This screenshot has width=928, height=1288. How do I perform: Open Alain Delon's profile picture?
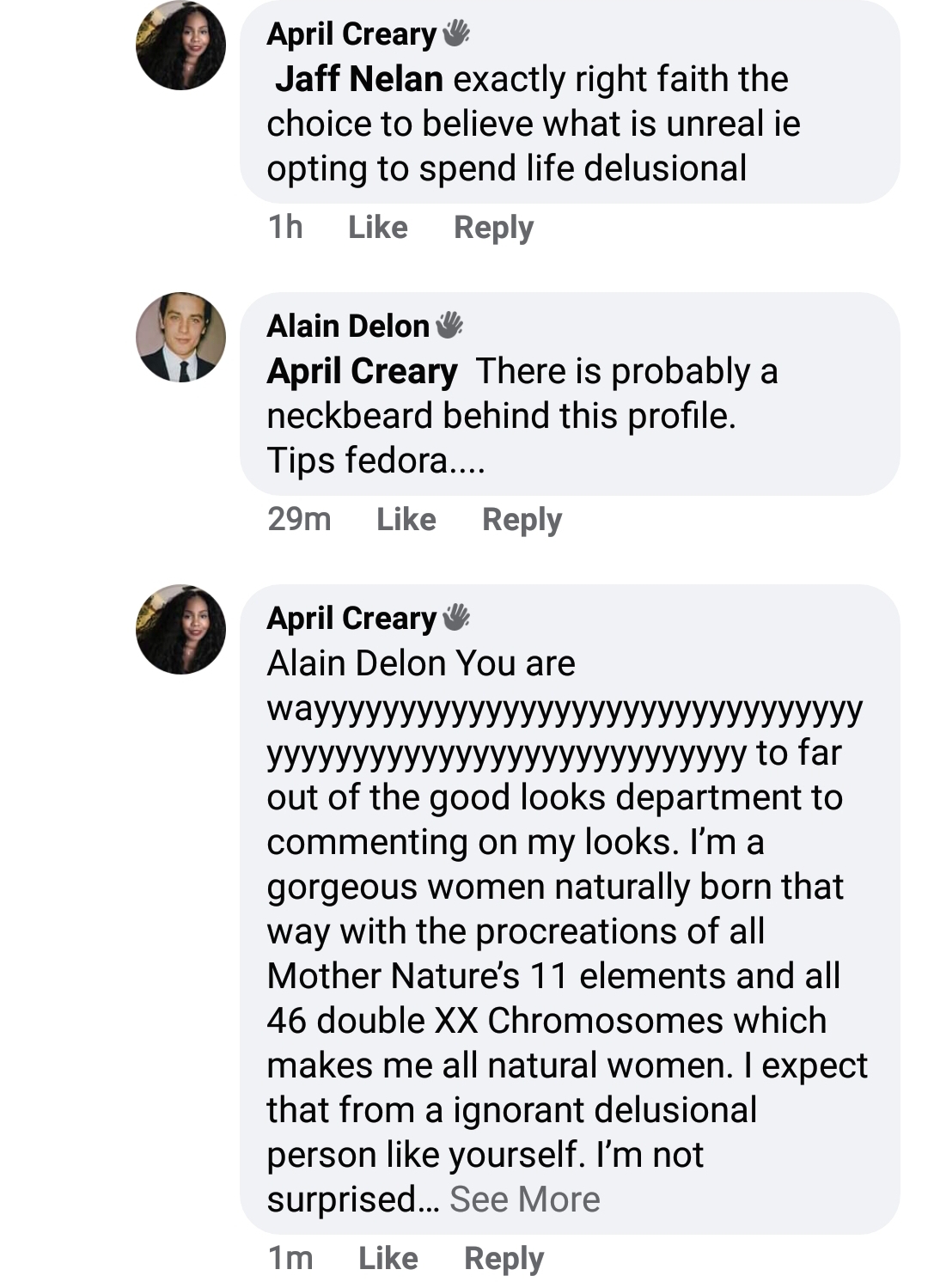(x=180, y=337)
